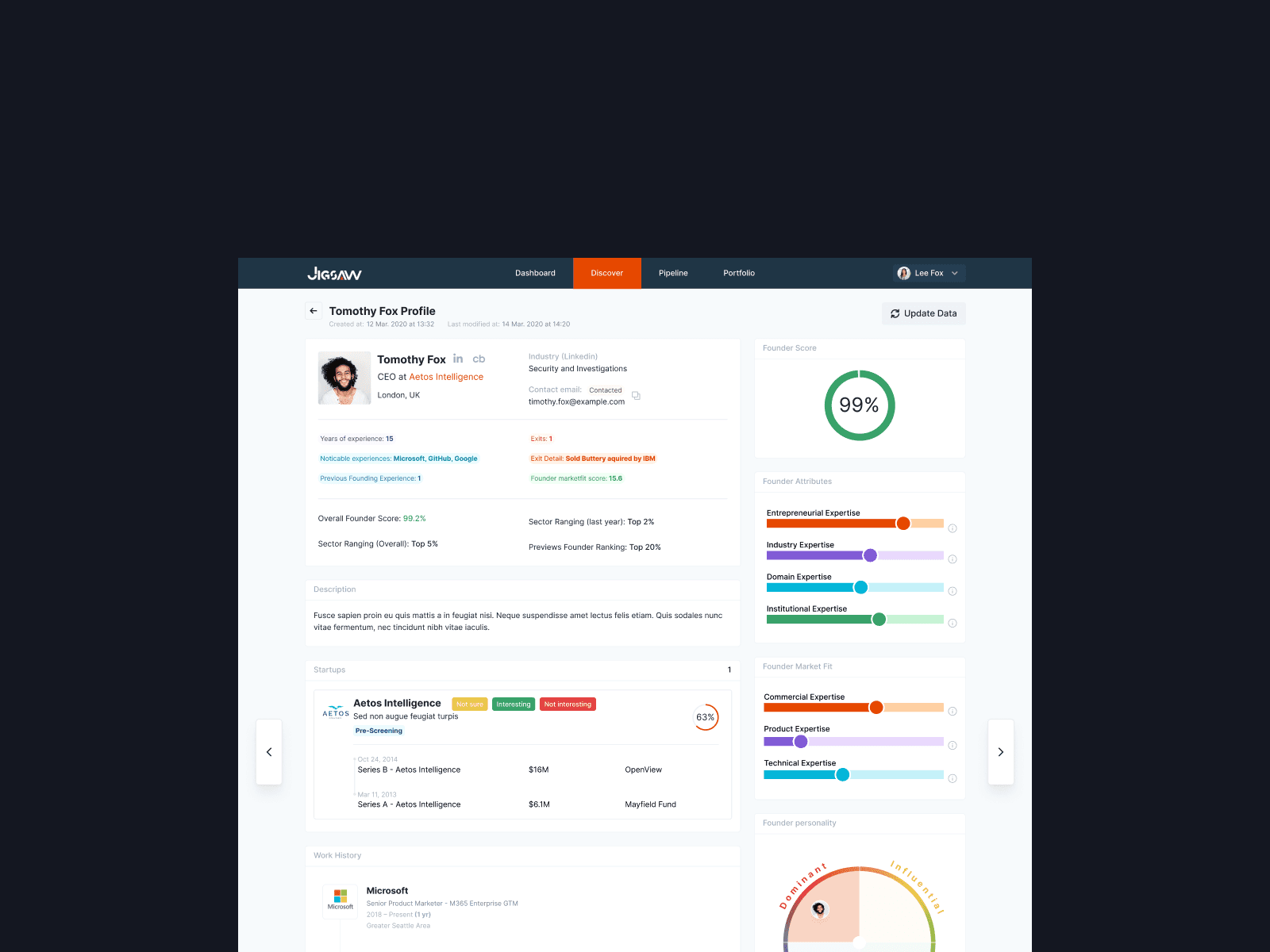Click the Years of experience: 15 text
Image resolution: width=1270 pixels, height=952 pixels.
click(356, 439)
